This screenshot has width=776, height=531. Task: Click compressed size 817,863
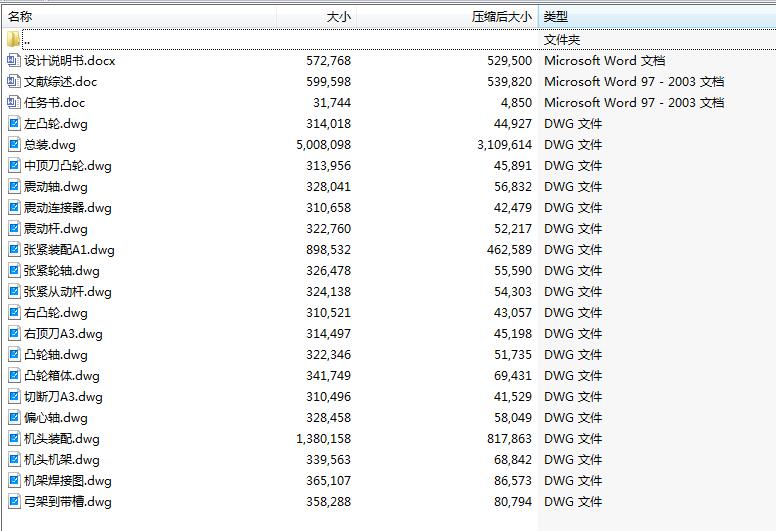(x=509, y=439)
